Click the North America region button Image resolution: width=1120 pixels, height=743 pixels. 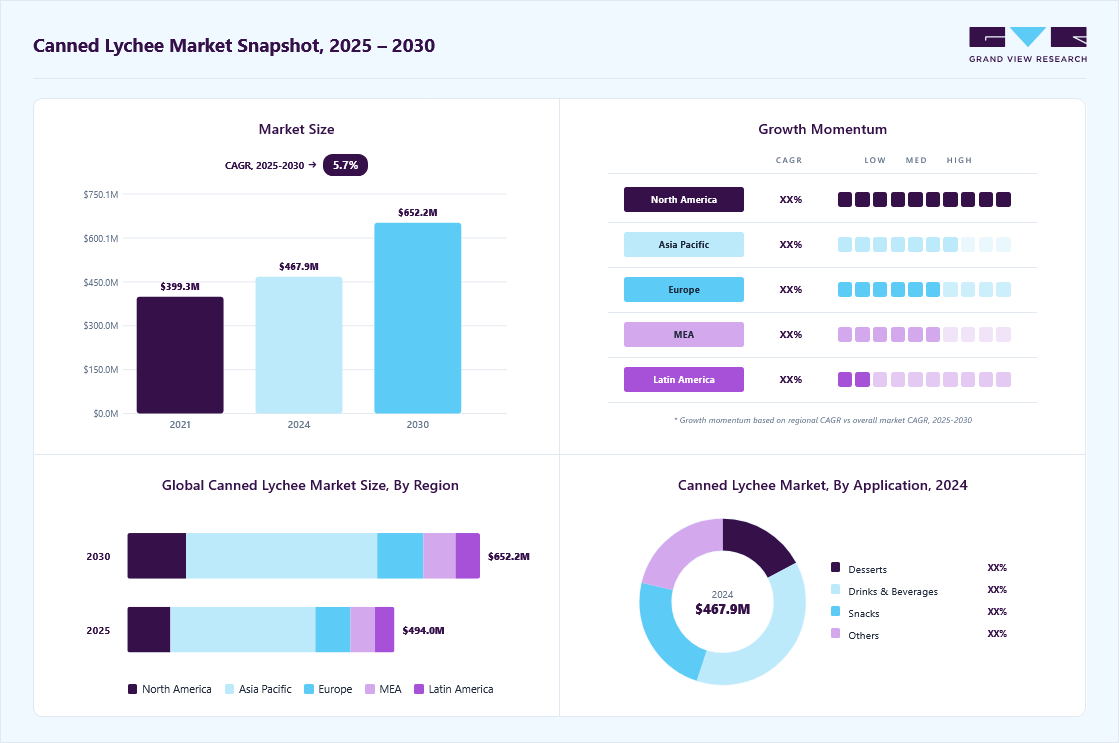pyautogui.click(x=684, y=199)
